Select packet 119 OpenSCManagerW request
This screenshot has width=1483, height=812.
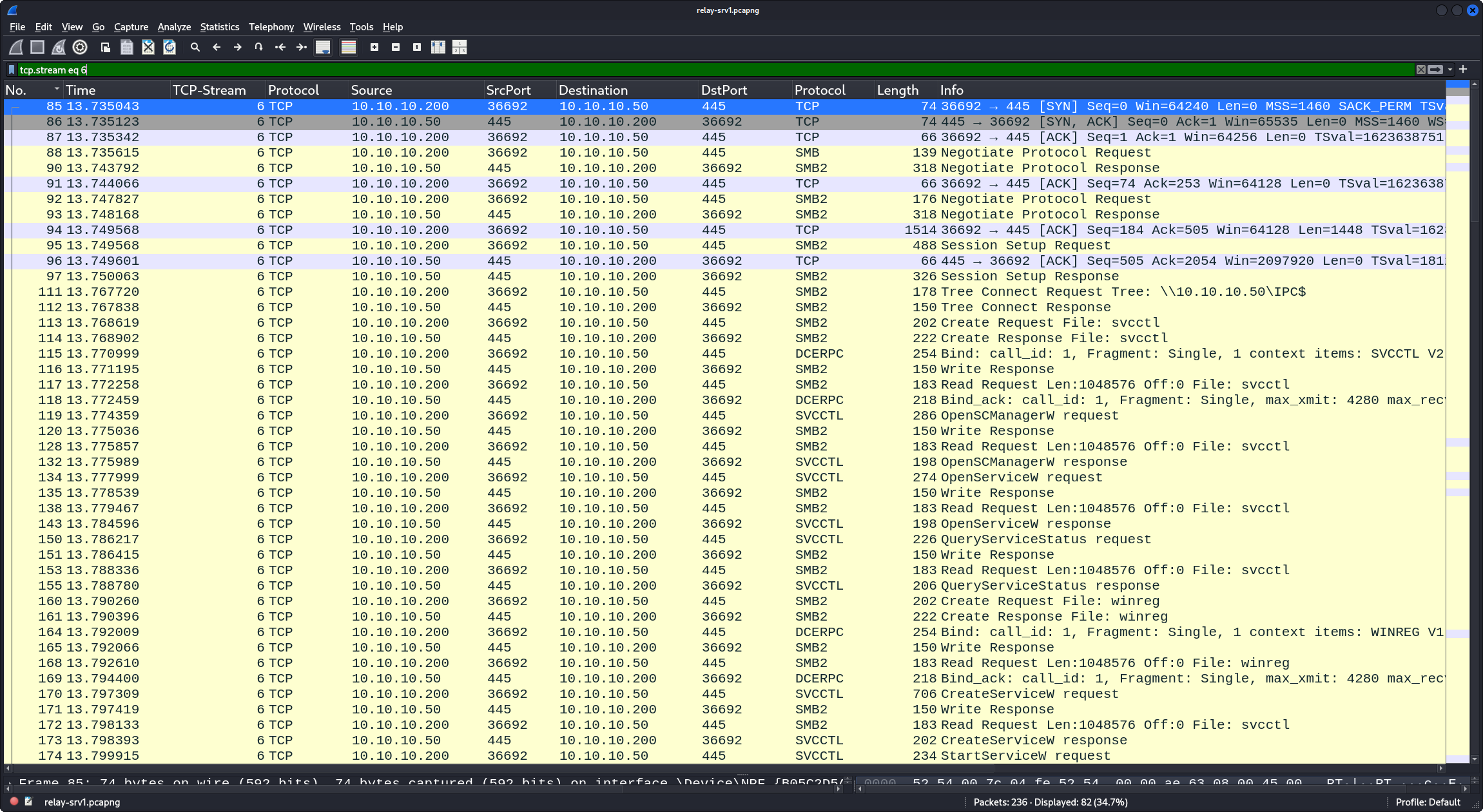pos(724,416)
